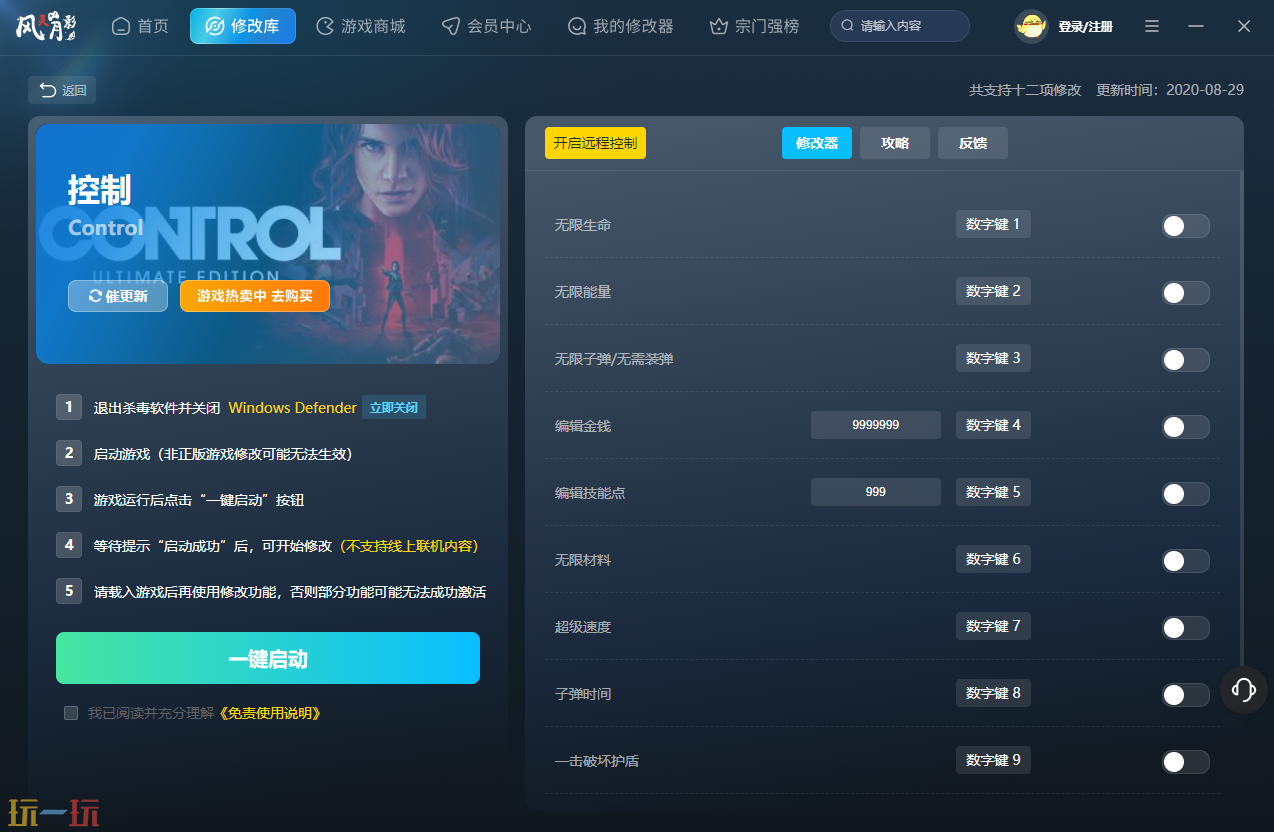Click the cheat list scrollbar
Image resolution: width=1274 pixels, height=832 pixels.
1241,420
